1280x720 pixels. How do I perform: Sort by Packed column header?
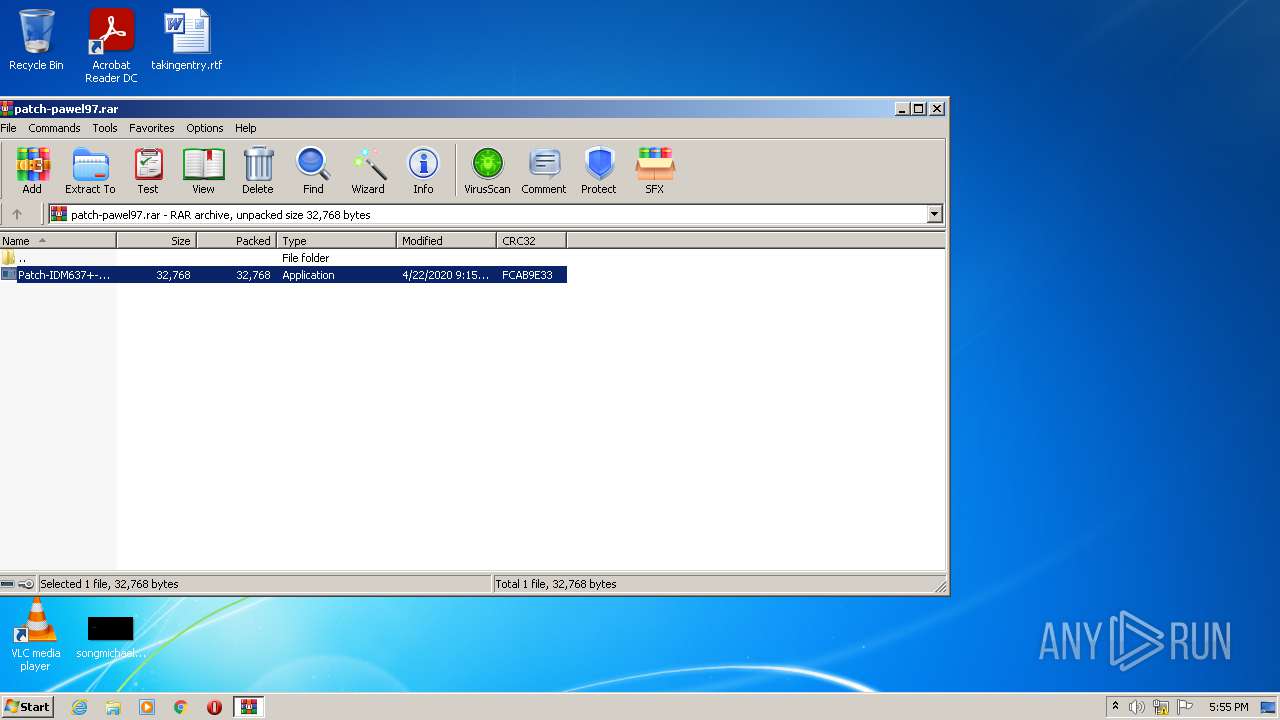click(x=237, y=241)
